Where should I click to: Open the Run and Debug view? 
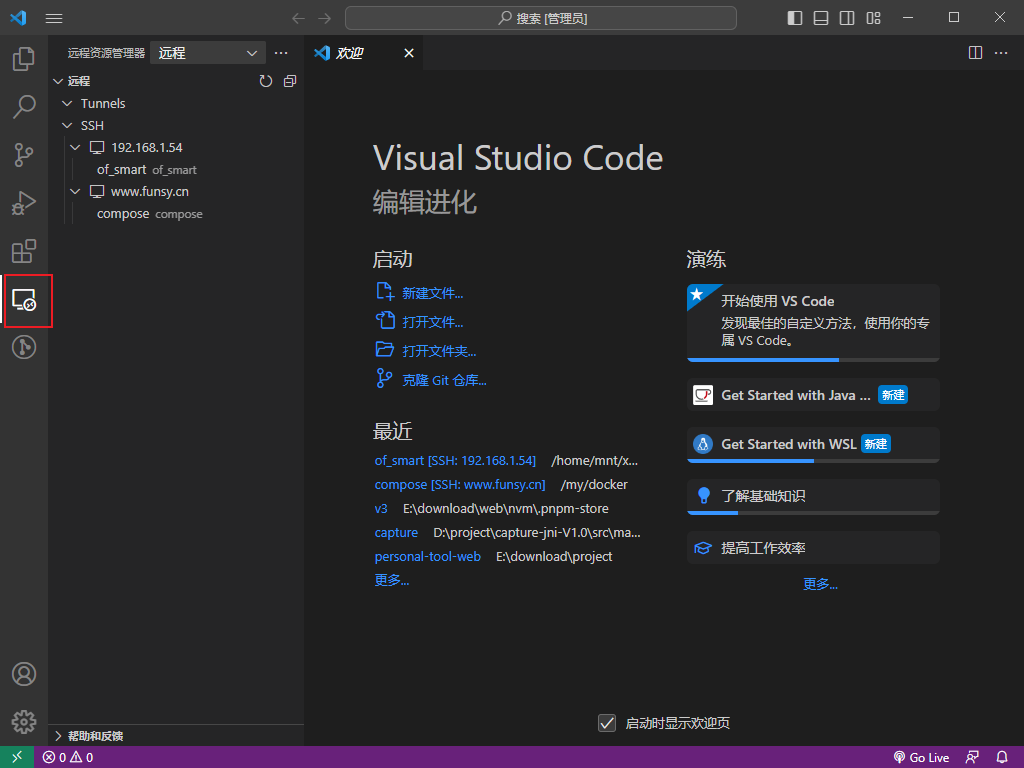coord(24,203)
